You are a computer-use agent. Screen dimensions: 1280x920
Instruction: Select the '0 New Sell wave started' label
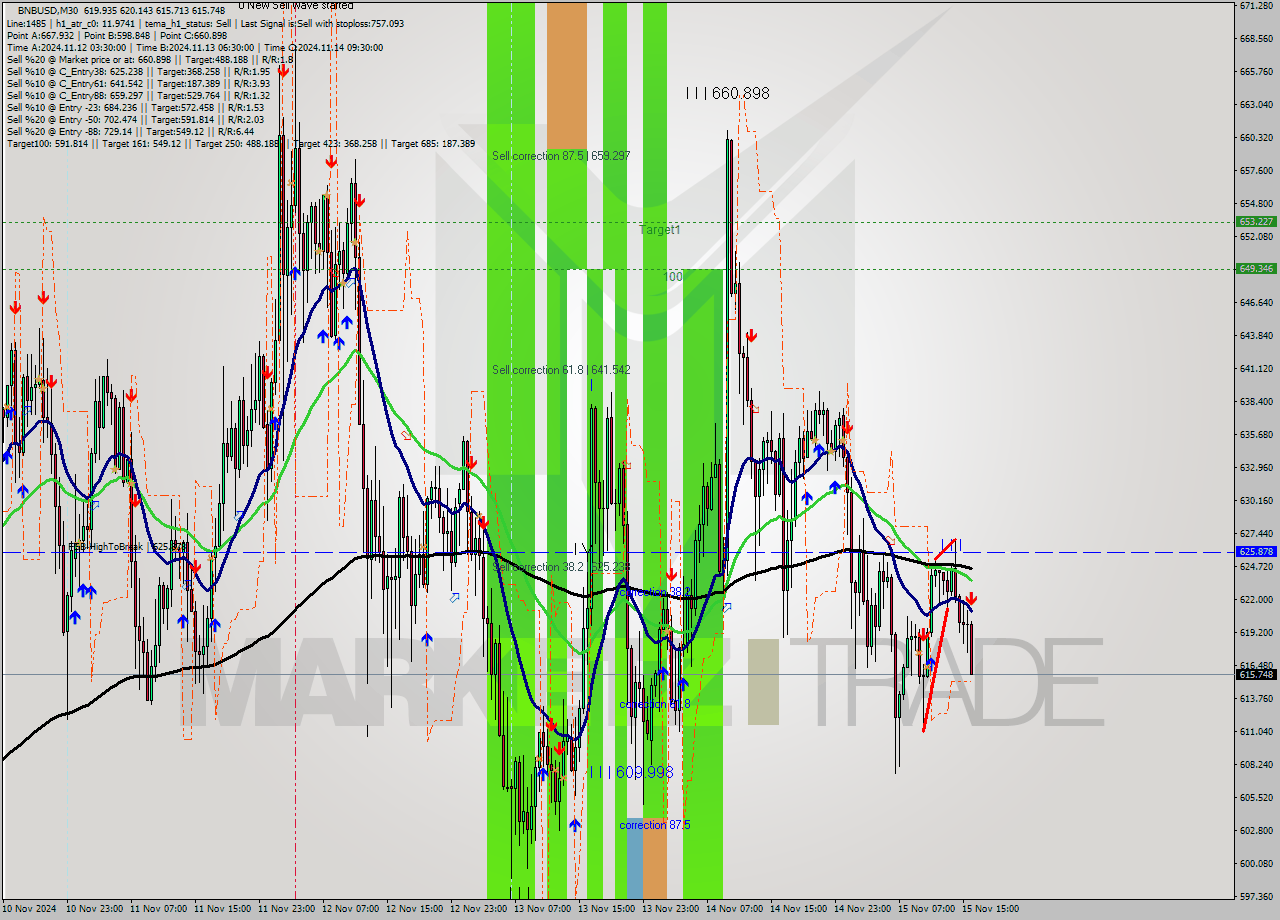(x=295, y=5)
